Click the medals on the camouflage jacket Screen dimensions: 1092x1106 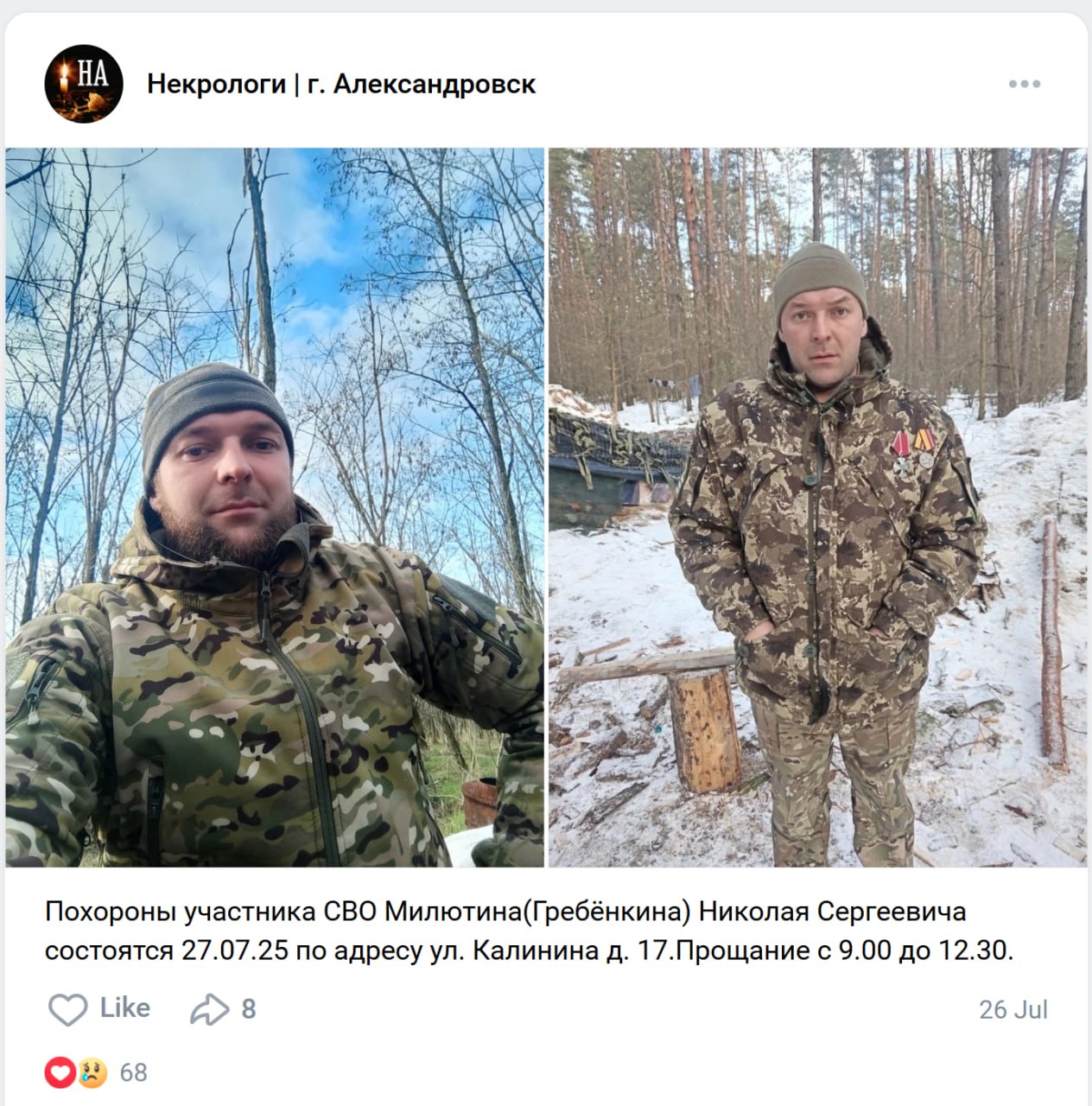pos(914,449)
